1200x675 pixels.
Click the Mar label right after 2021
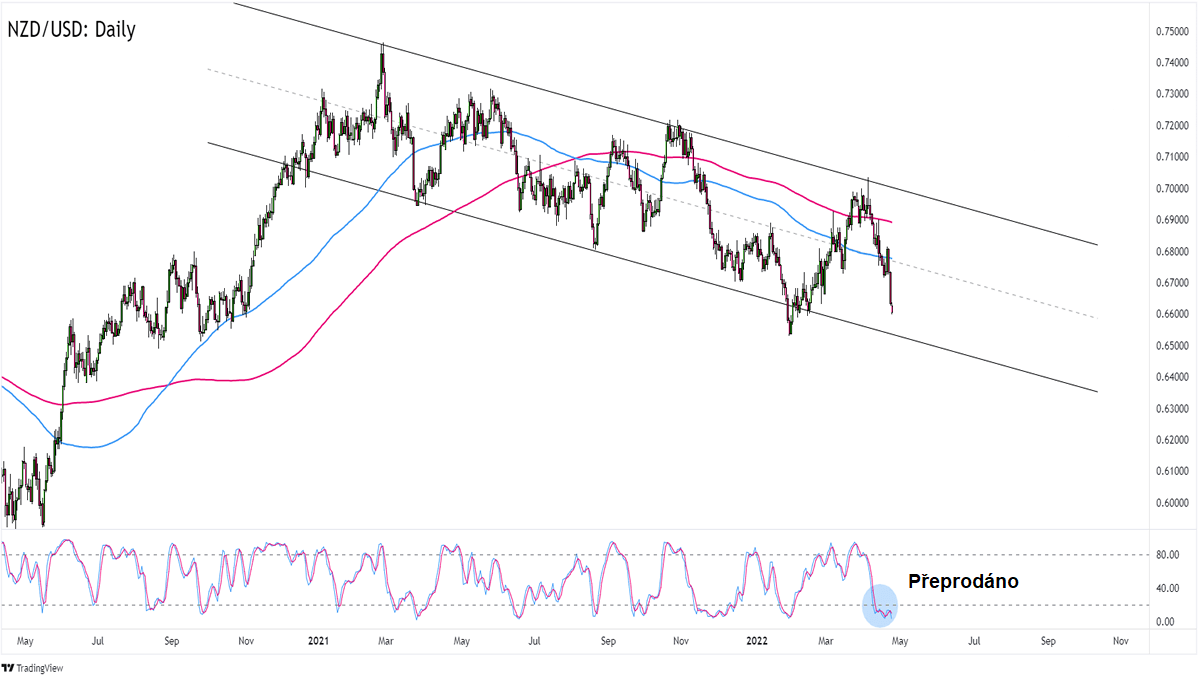pos(388,639)
